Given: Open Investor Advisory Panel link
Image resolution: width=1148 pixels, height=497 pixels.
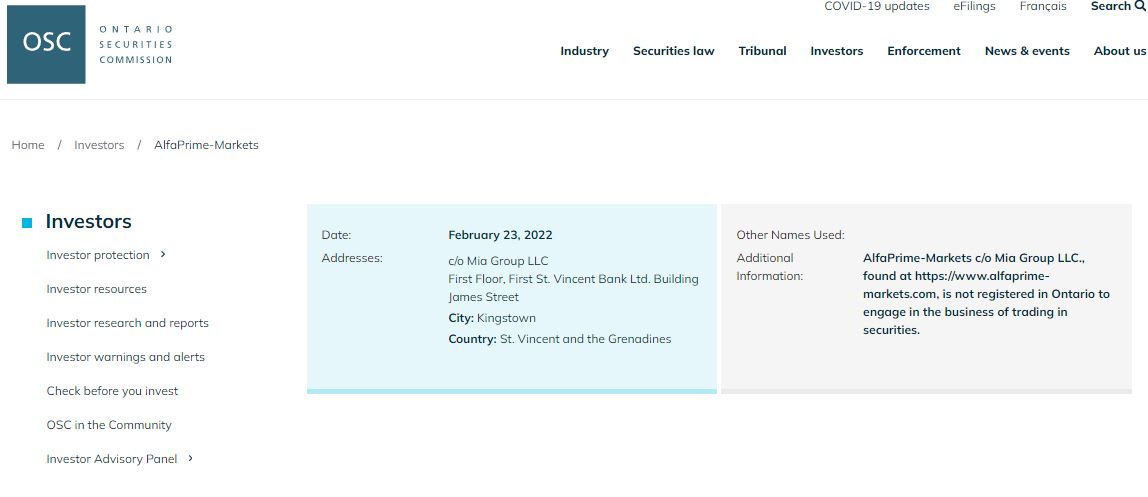Looking at the screenshot, I should [x=112, y=459].
